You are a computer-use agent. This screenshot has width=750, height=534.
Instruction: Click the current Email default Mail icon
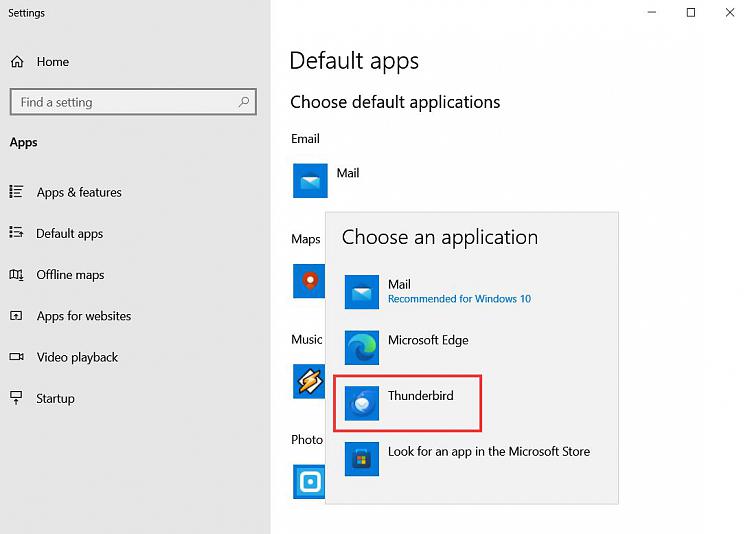pyautogui.click(x=310, y=181)
